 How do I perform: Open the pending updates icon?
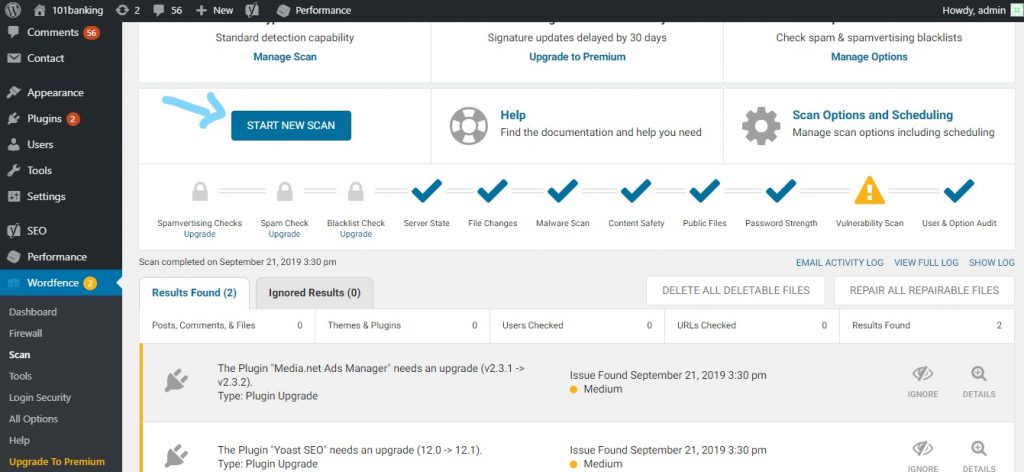[x=128, y=10]
